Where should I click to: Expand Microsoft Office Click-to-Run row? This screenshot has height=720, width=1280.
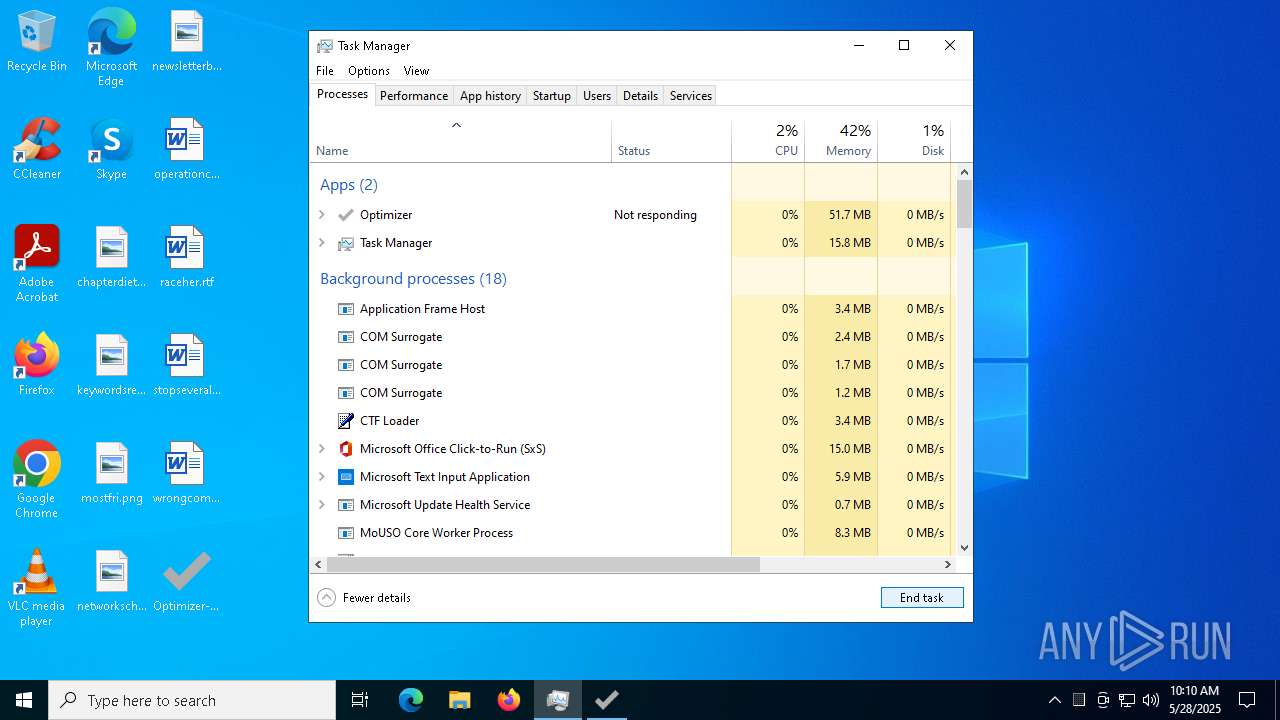click(322, 449)
